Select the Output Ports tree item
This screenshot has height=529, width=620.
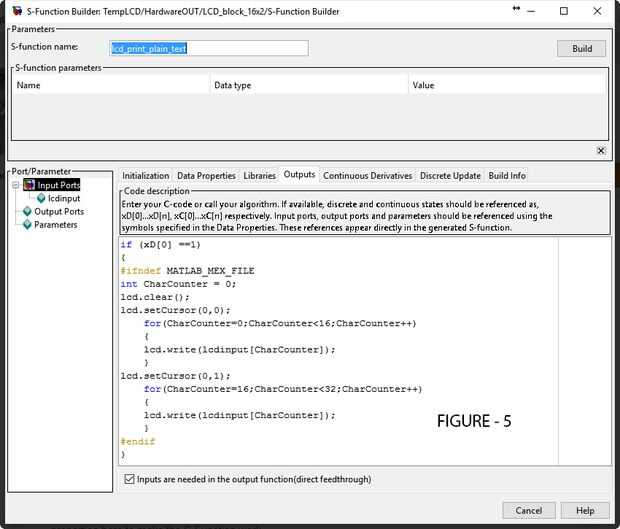click(x=59, y=212)
